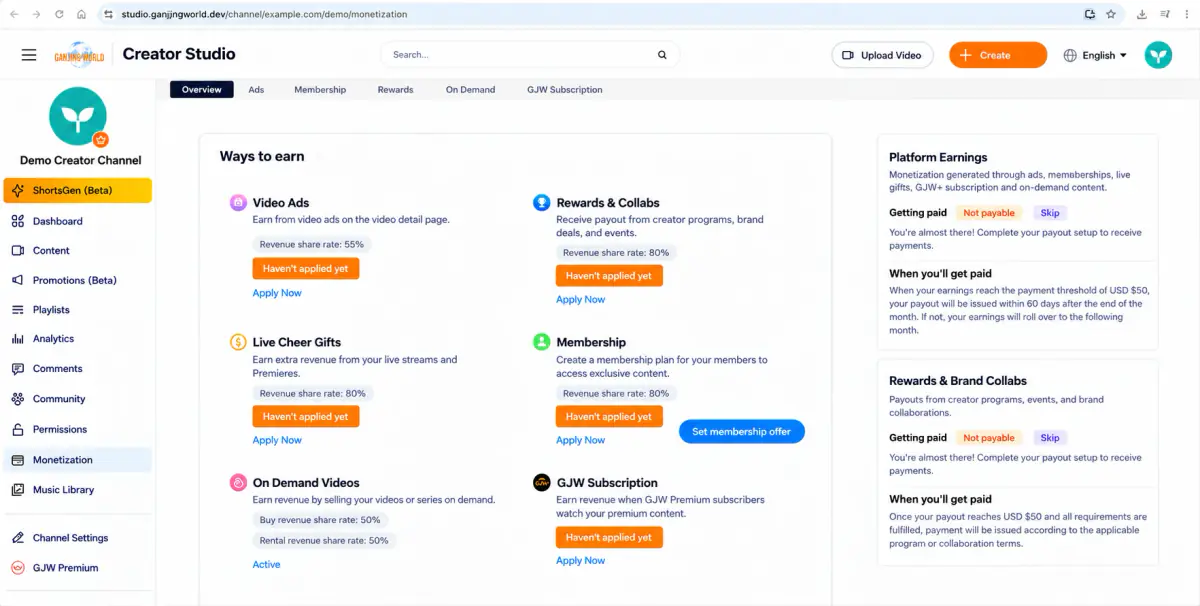Image resolution: width=1200 pixels, height=606 pixels.
Task: Click the Permissions lock icon
Action: point(18,429)
